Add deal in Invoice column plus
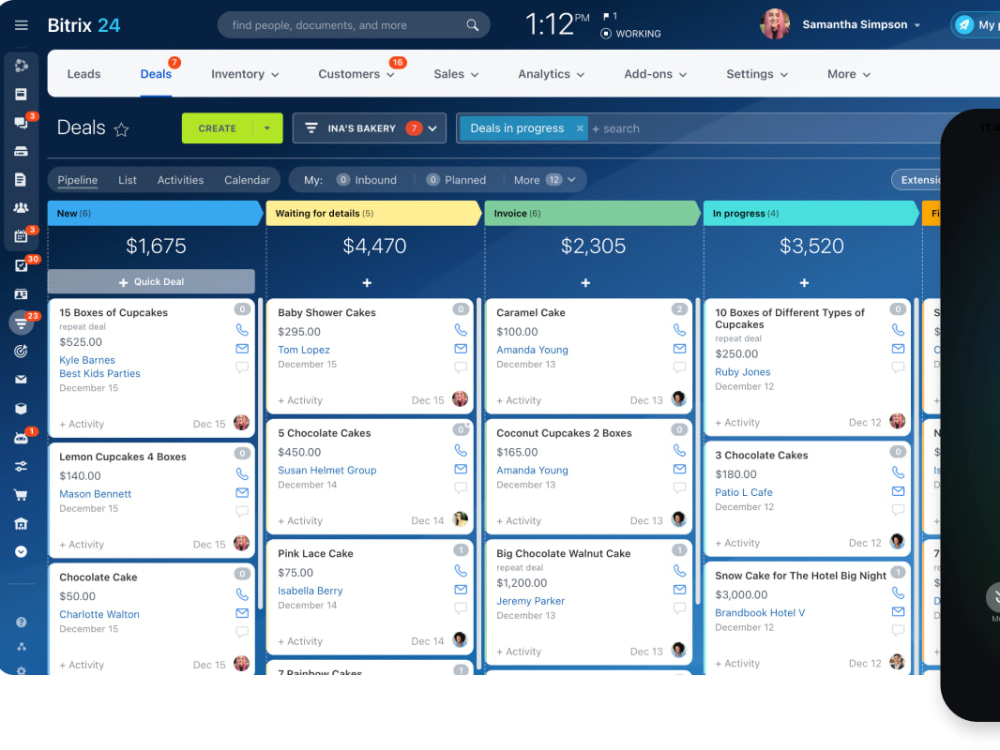The height and width of the screenshot is (750, 1000). (x=585, y=283)
